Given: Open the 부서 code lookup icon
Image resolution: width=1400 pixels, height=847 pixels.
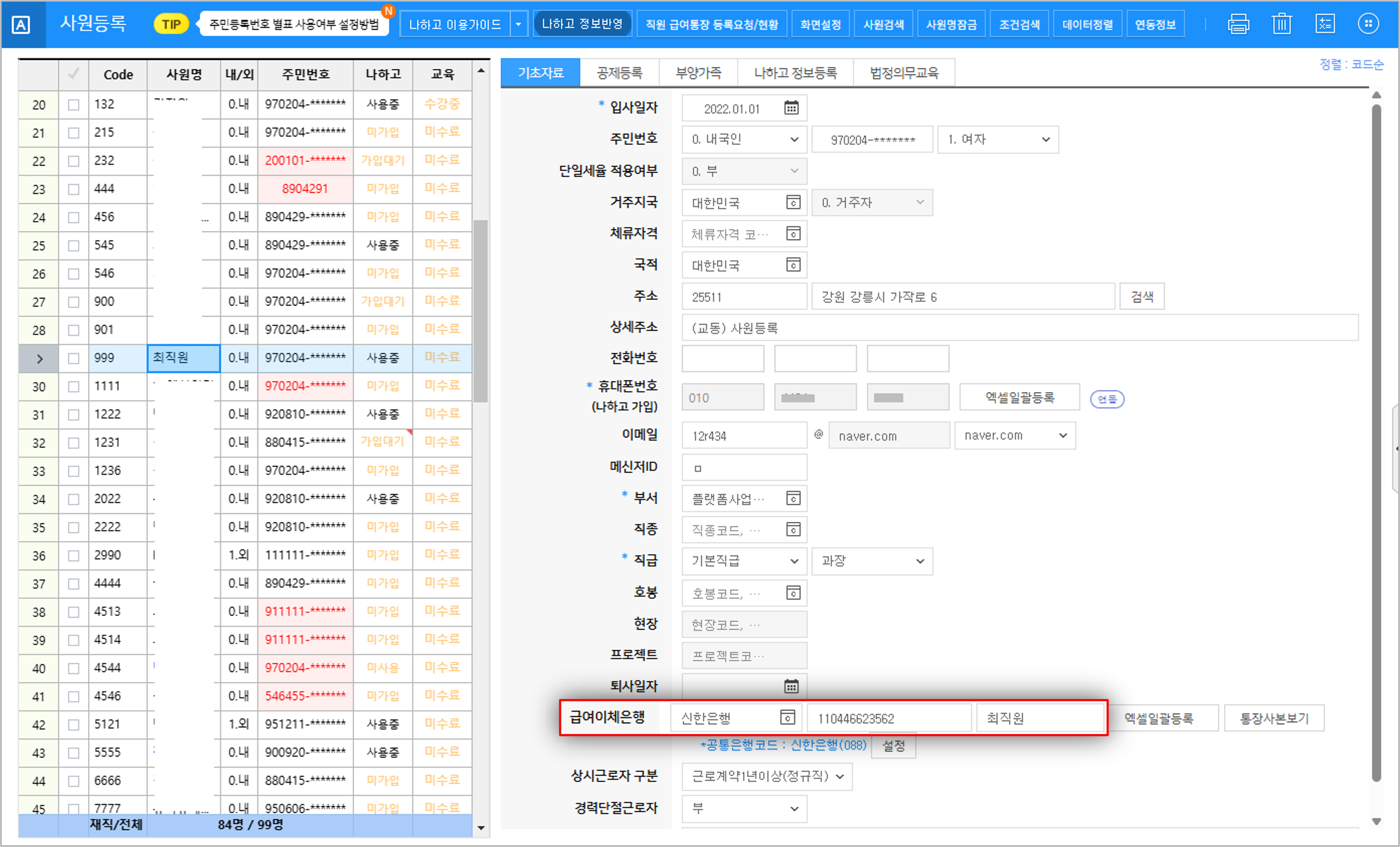Looking at the screenshot, I should click(x=793, y=498).
